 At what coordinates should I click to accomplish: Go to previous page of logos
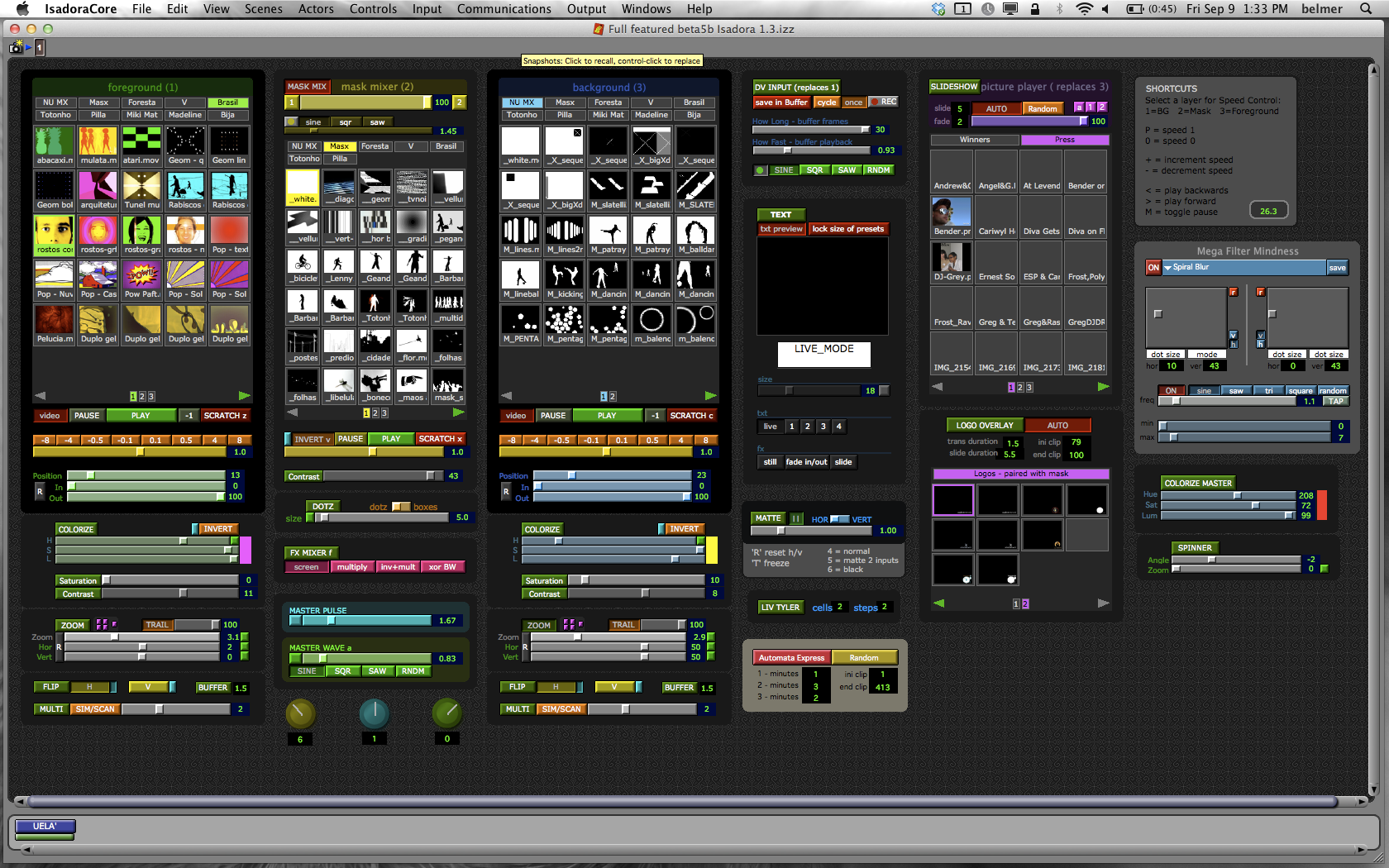coord(938,603)
